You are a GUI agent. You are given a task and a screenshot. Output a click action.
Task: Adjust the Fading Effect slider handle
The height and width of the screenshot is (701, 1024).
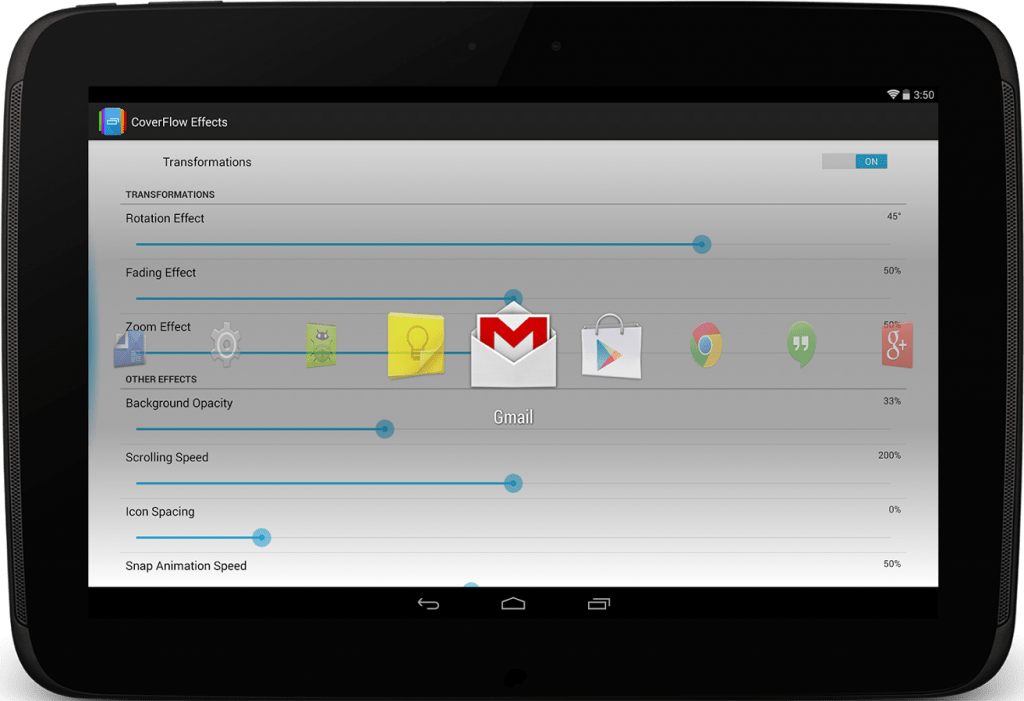[x=513, y=298]
